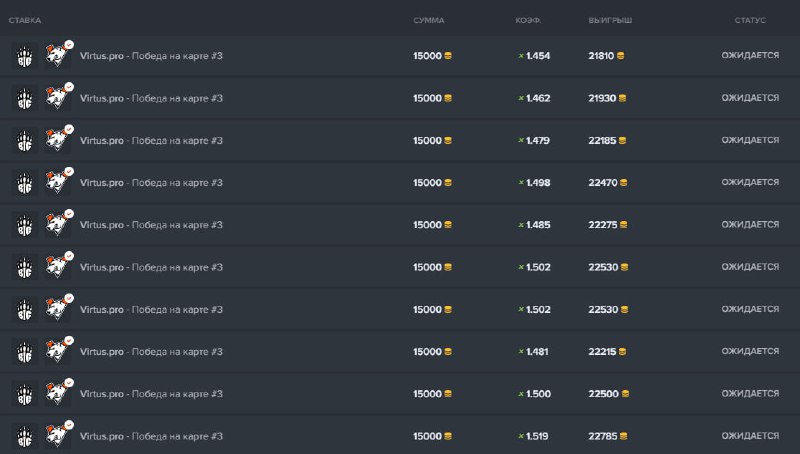Click ОЖИДАЕТСЯ status in the 1.519 coefficient row

(750, 436)
